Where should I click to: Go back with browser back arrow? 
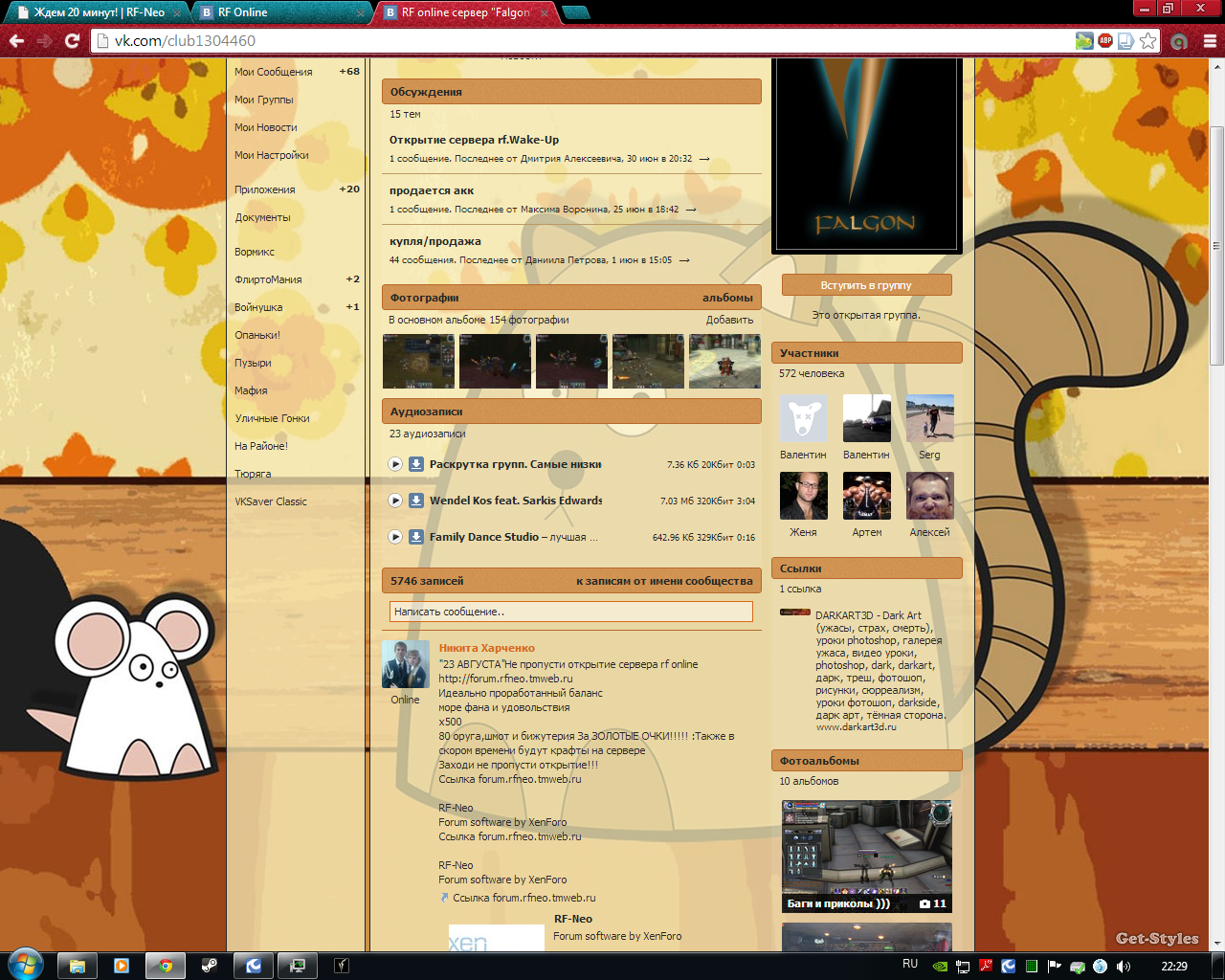(x=16, y=41)
